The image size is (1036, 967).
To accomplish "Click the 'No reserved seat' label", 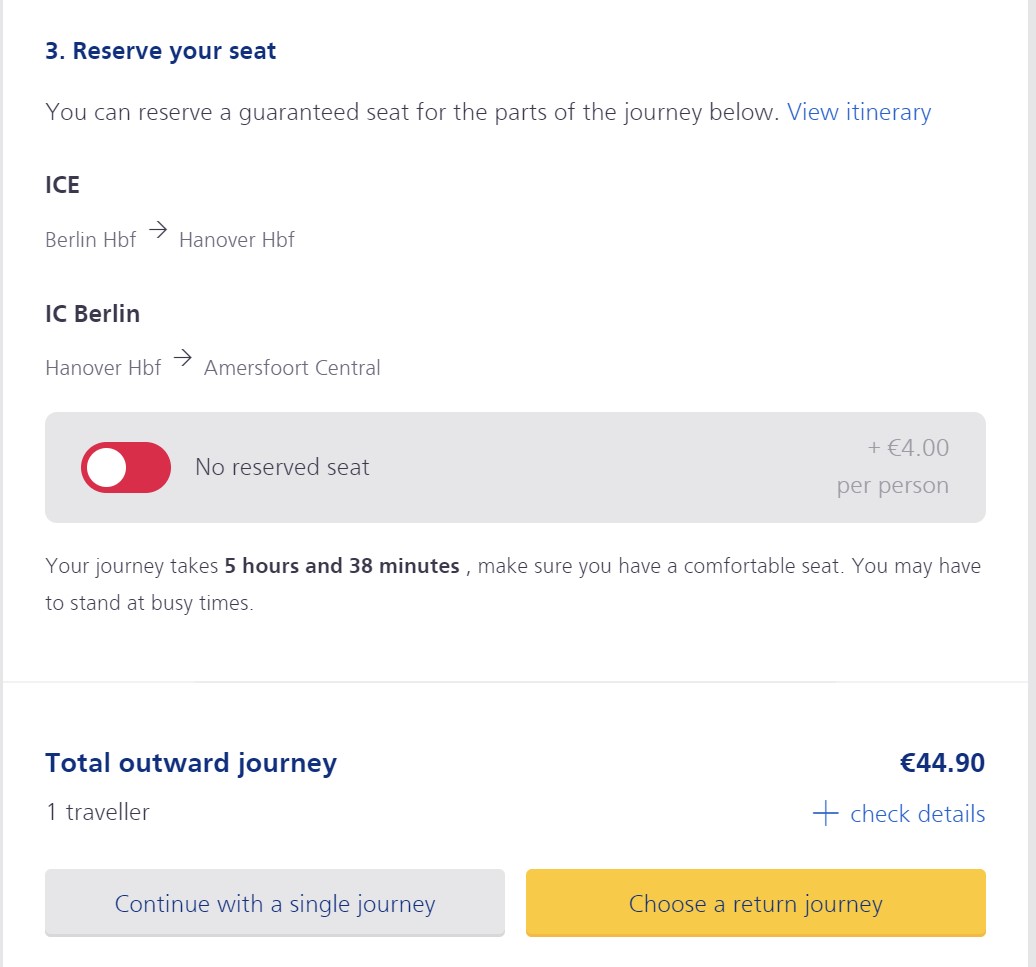I will pos(282,467).
